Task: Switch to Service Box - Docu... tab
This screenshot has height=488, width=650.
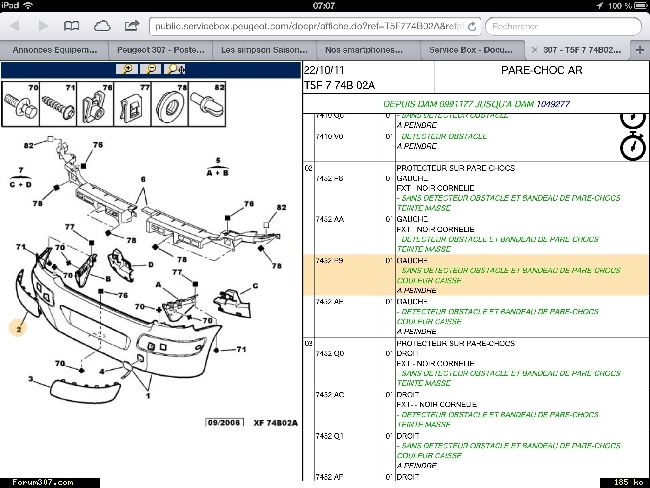Action: [x=471, y=50]
